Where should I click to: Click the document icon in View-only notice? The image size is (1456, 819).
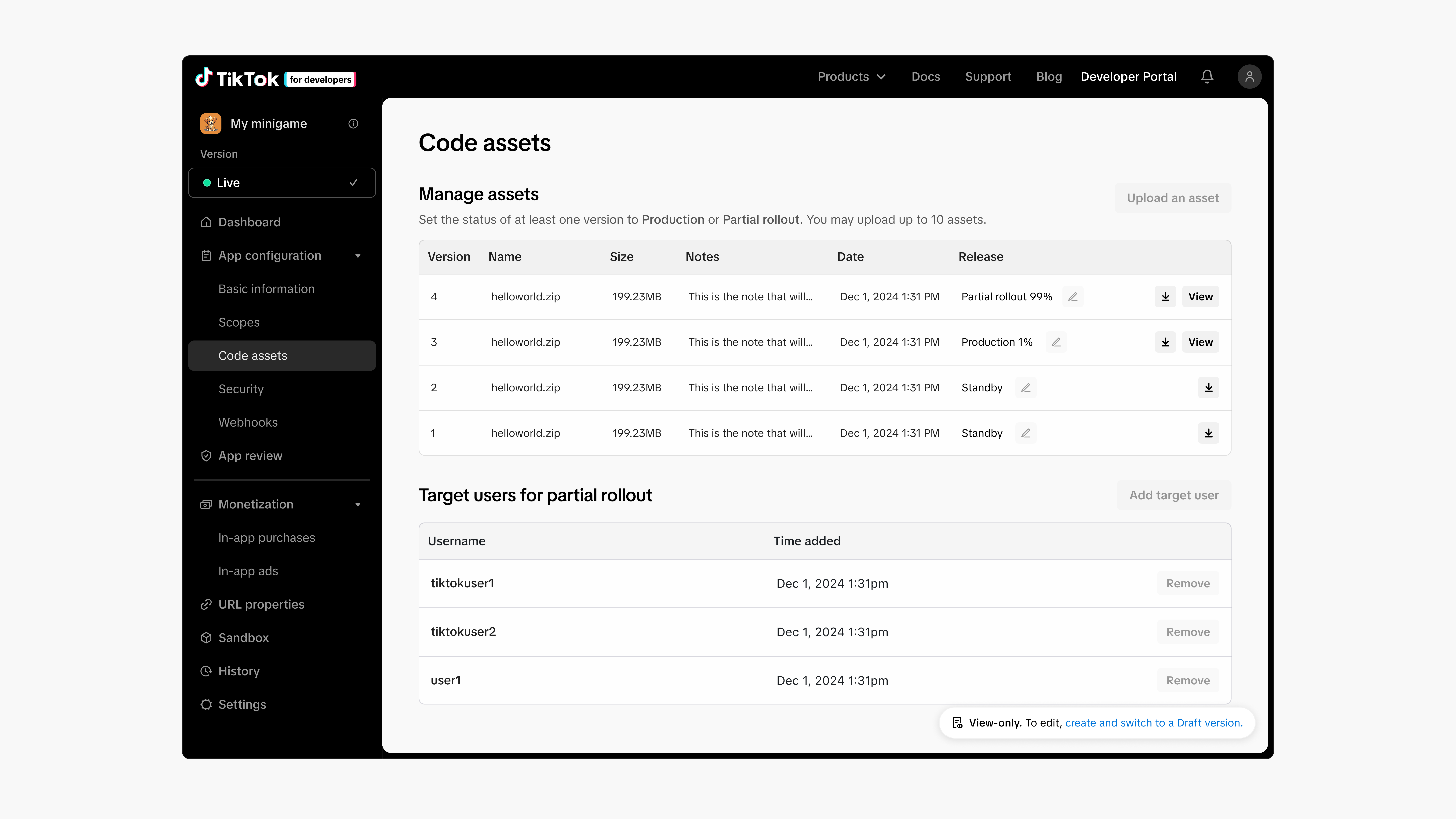click(x=957, y=723)
